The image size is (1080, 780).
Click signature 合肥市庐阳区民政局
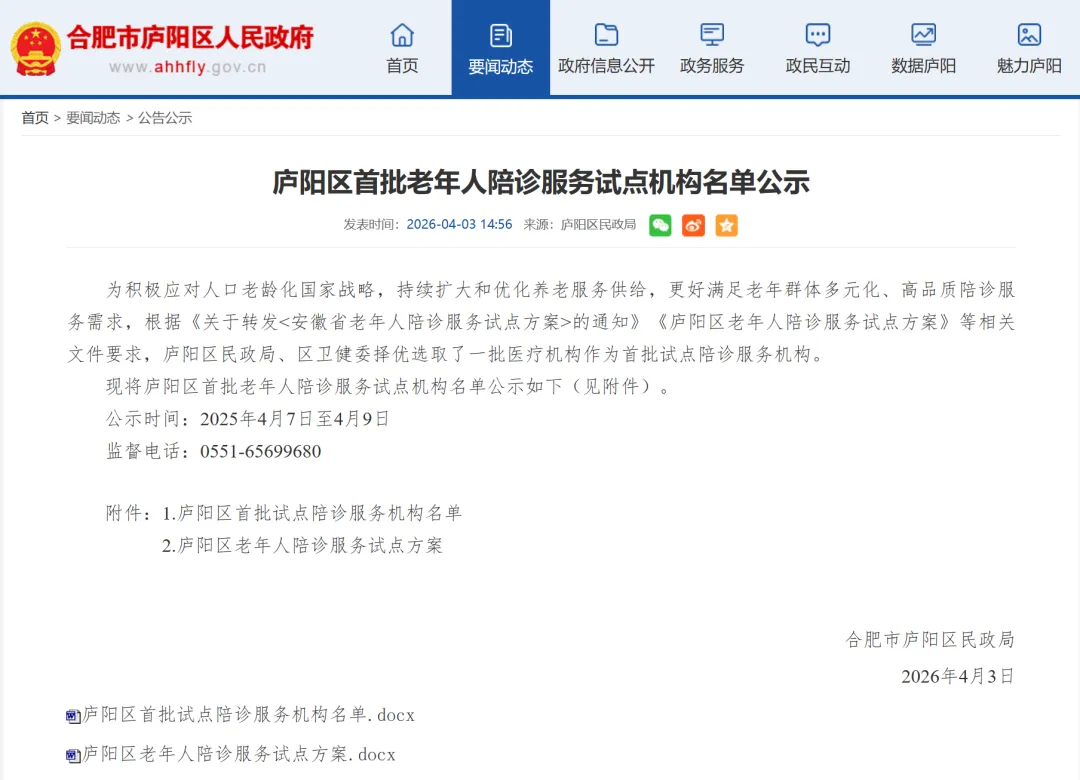click(x=930, y=640)
